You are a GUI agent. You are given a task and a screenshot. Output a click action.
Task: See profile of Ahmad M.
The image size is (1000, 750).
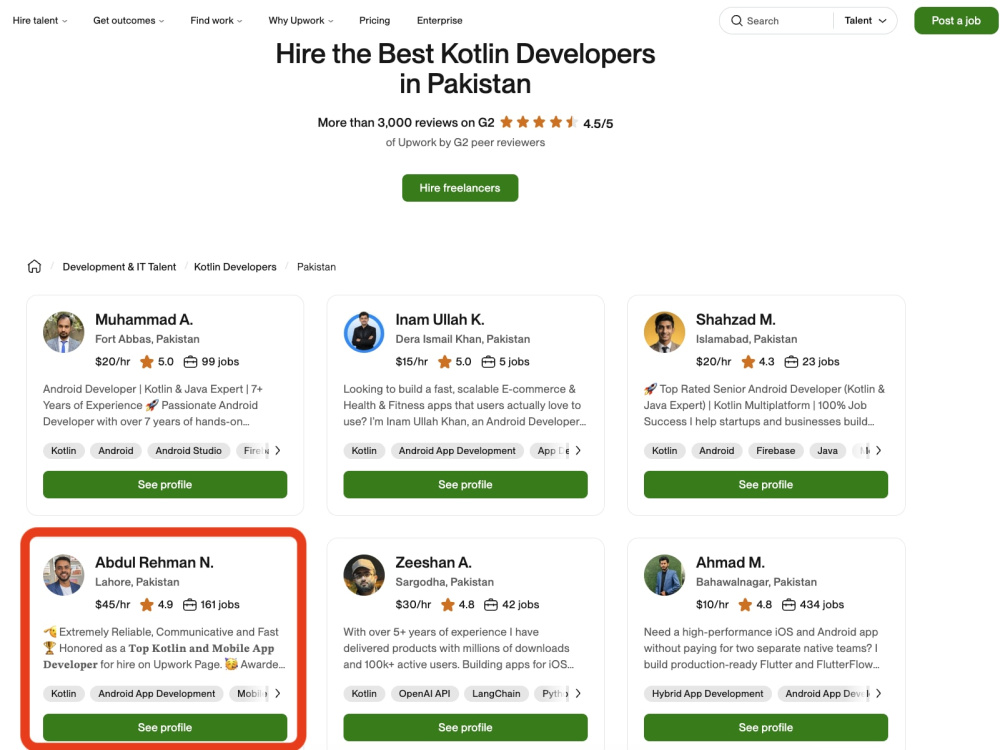click(x=766, y=728)
